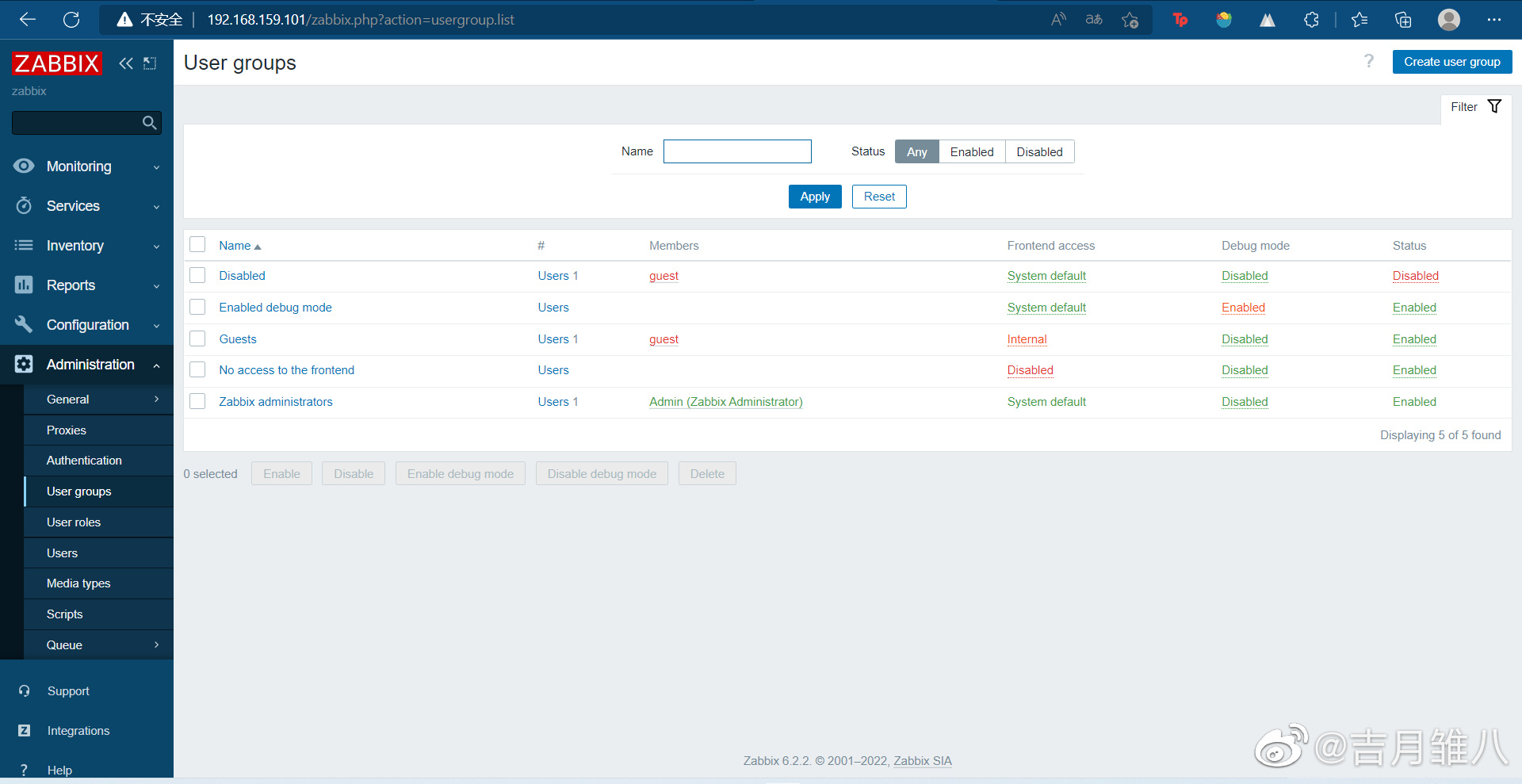Check the select-all checkbox in table header
Viewport: 1522px width, 784px height.
click(197, 244)
